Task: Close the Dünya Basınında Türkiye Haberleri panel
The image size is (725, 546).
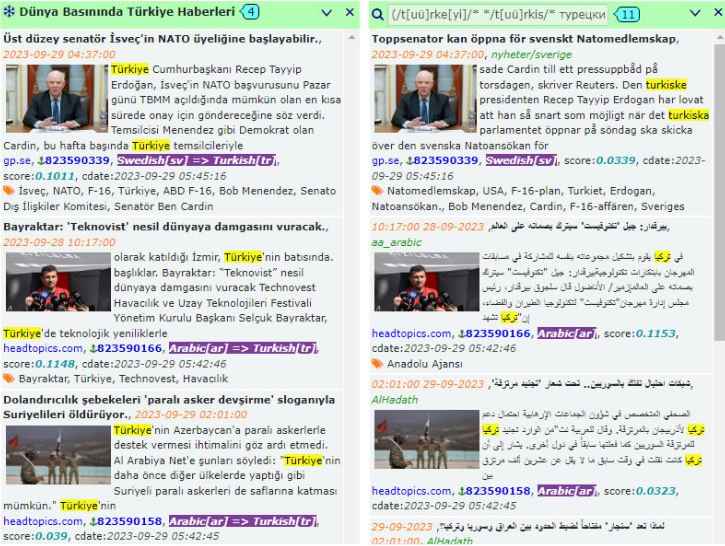Action: 350,13
